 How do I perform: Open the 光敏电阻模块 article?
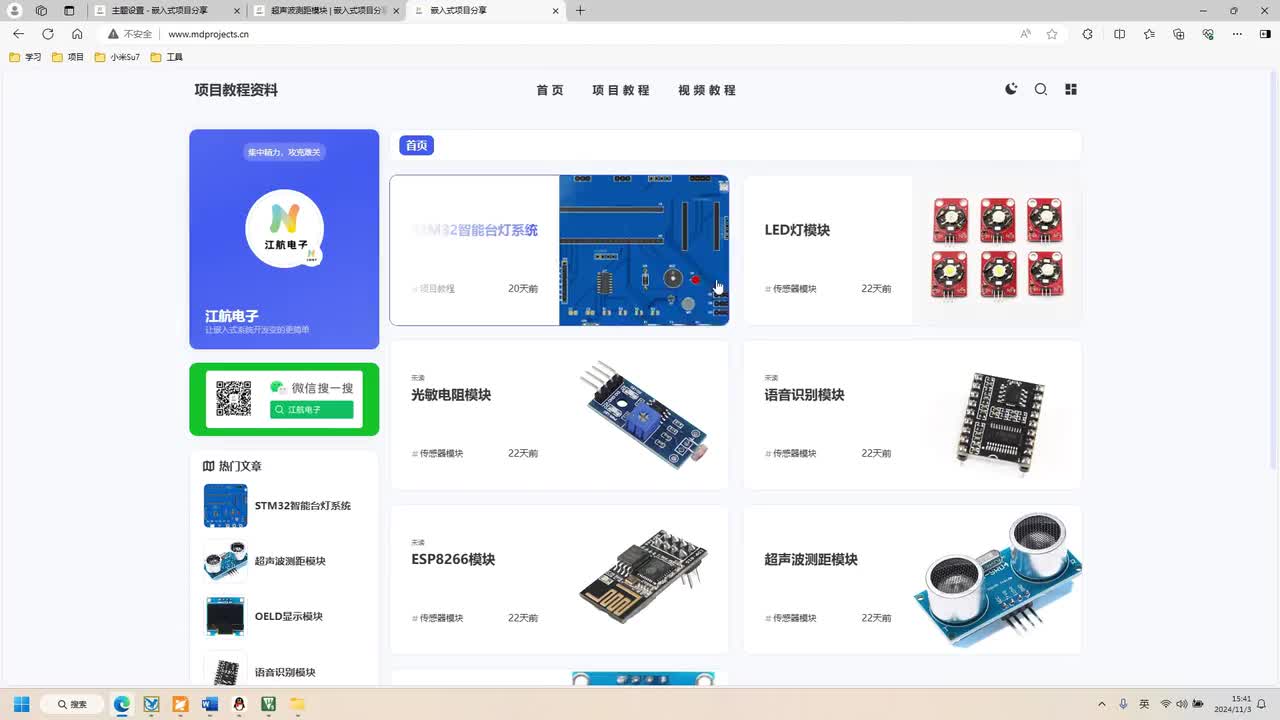451,395
